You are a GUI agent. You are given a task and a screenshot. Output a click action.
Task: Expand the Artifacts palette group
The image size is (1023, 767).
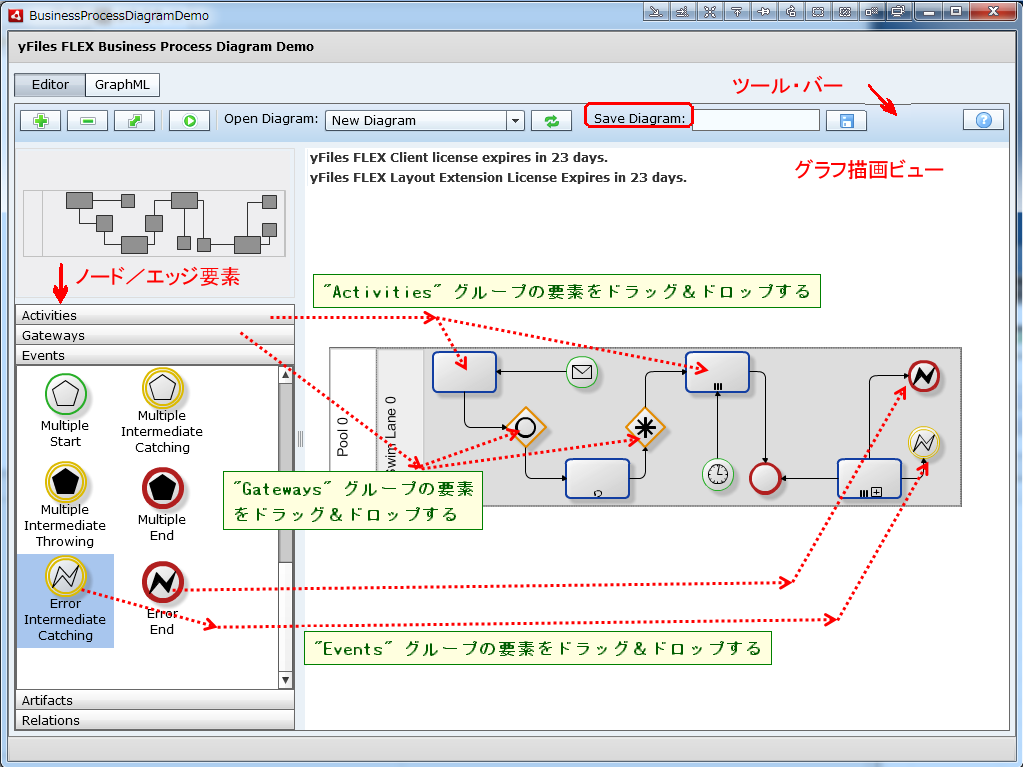click(x=155, y=700)
